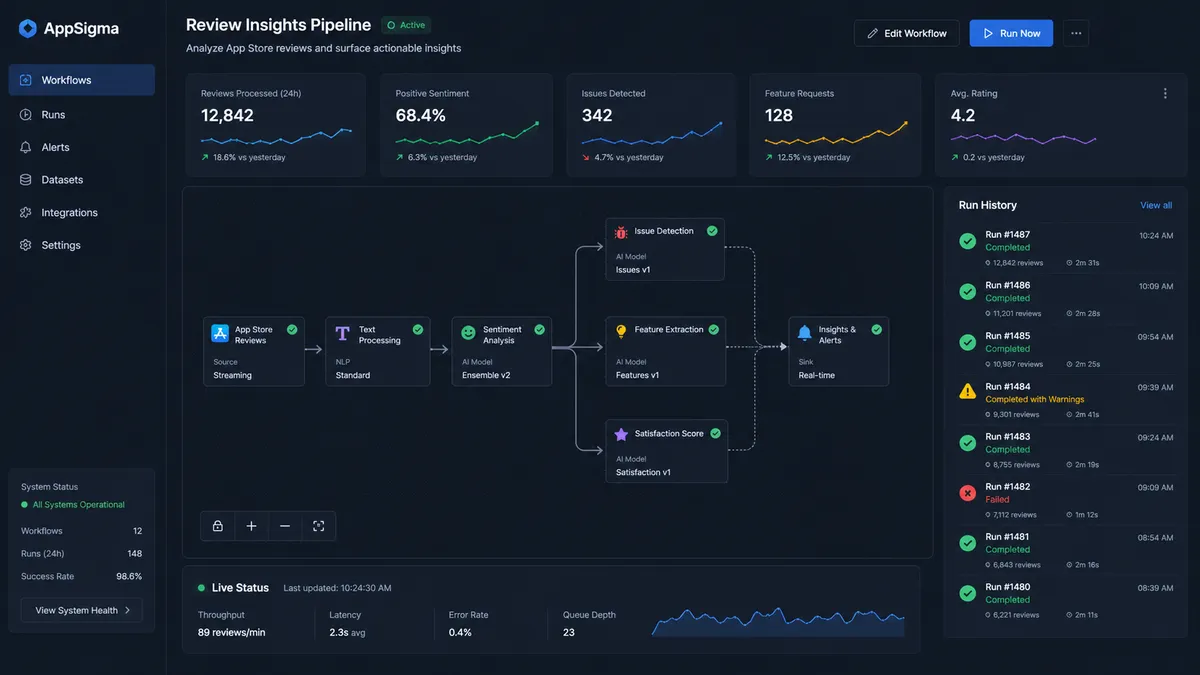The width and height of the screenshot is (1200, 675).
Task: Click the Alerts bell icon in sidebar
Action: (26, 147)
